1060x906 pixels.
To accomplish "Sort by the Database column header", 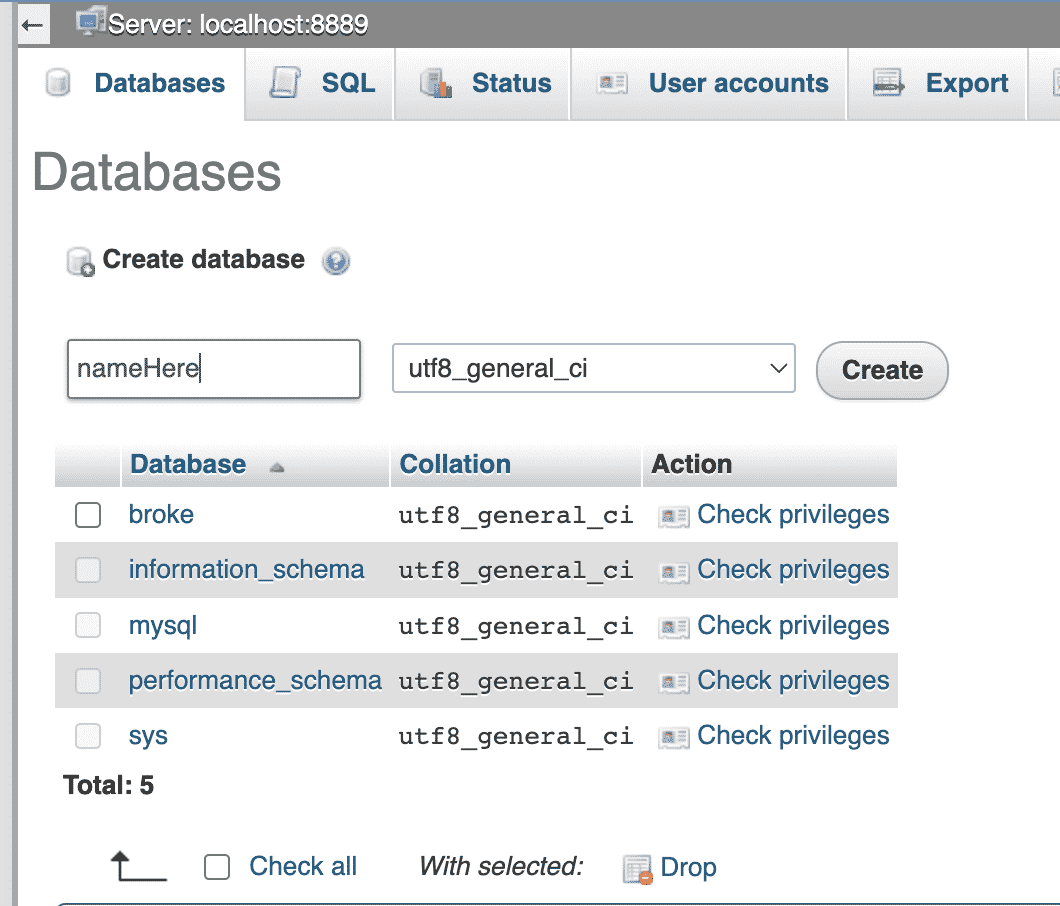I will coord(188,464).
